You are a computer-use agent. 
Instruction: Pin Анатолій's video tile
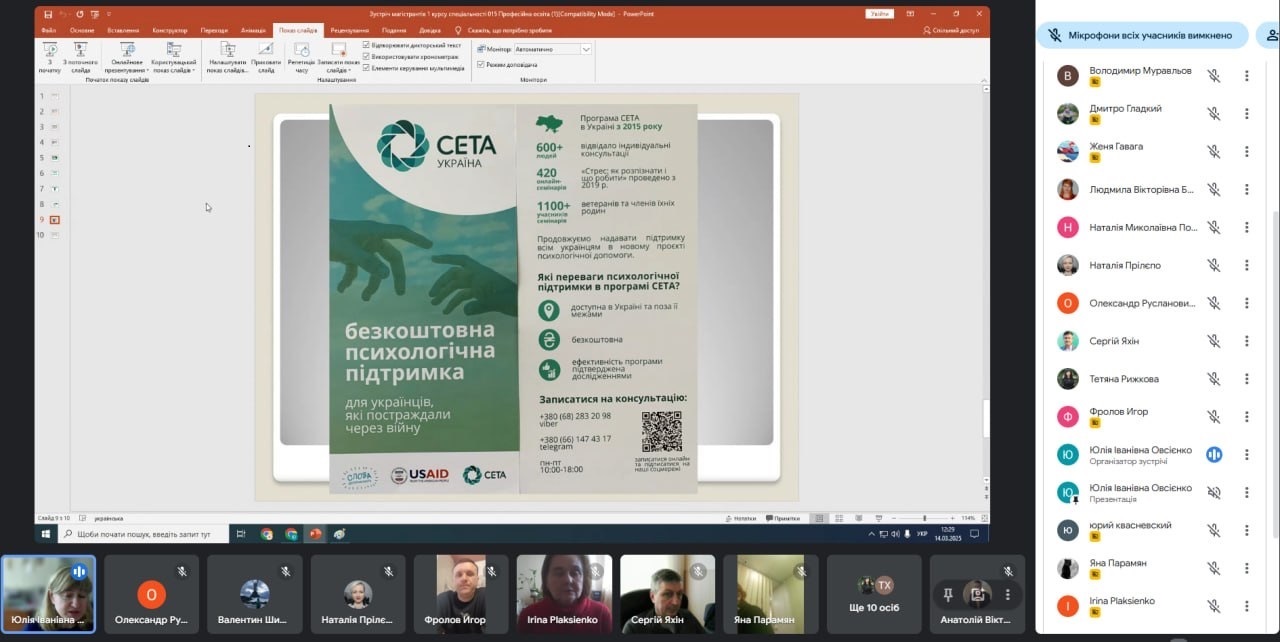click(x=948, y=594)
